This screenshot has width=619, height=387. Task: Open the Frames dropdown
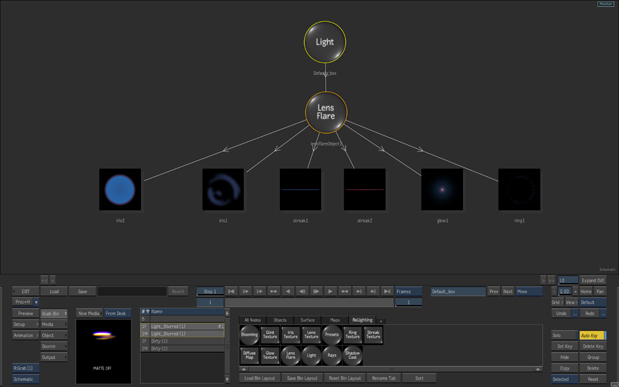pyautogui.click(x=409, y=291)
